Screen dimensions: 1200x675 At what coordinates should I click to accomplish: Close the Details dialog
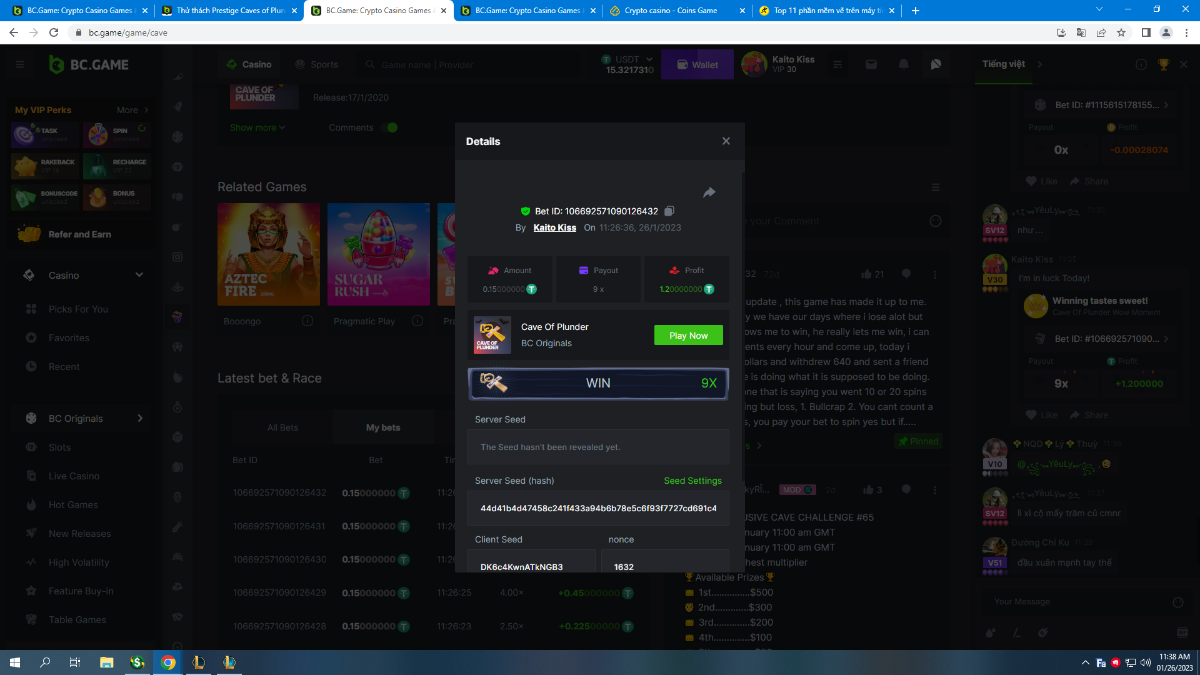click(726, 142)
